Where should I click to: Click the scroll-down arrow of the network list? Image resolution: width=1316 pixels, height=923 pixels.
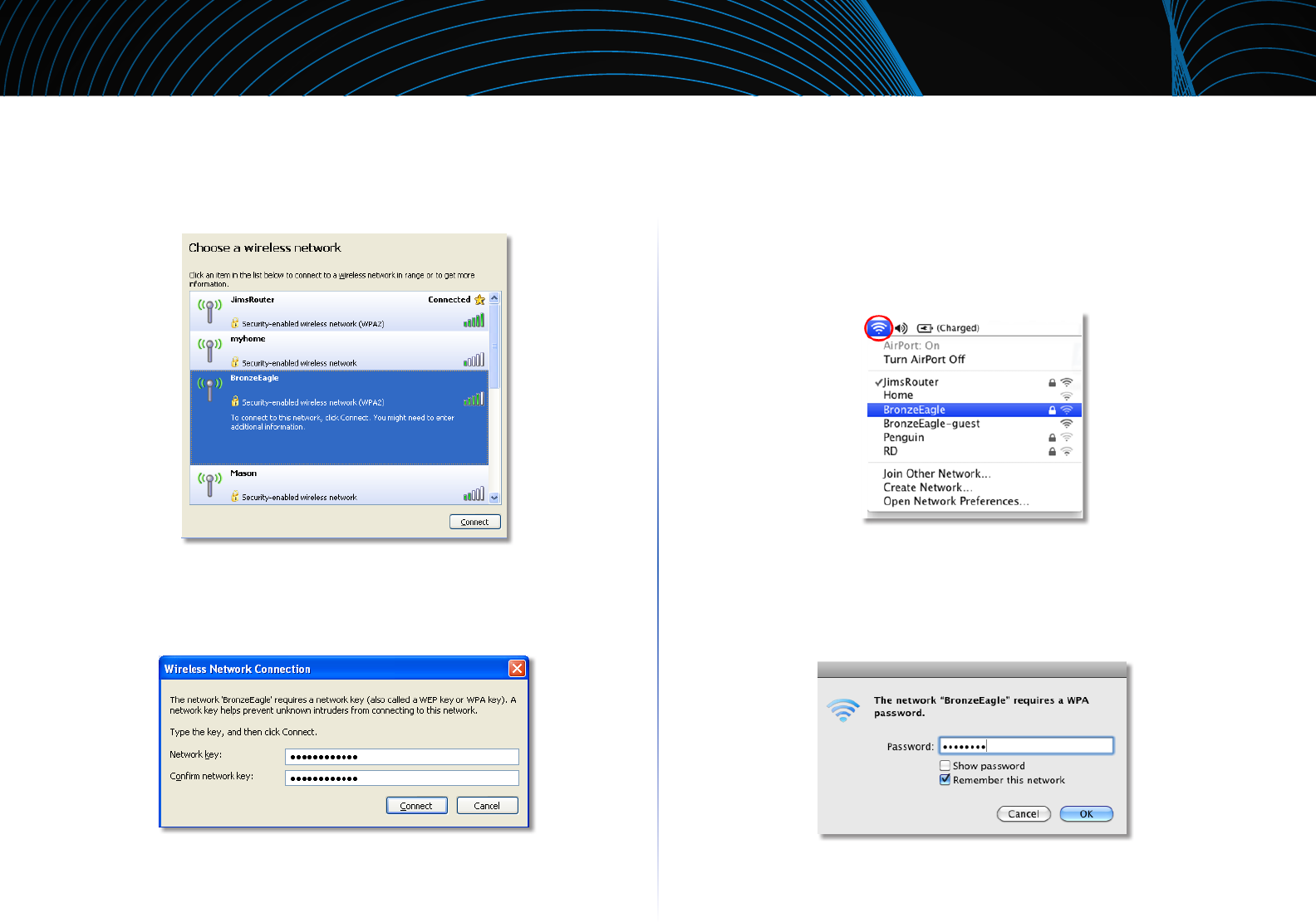click(x=494, y=498)
